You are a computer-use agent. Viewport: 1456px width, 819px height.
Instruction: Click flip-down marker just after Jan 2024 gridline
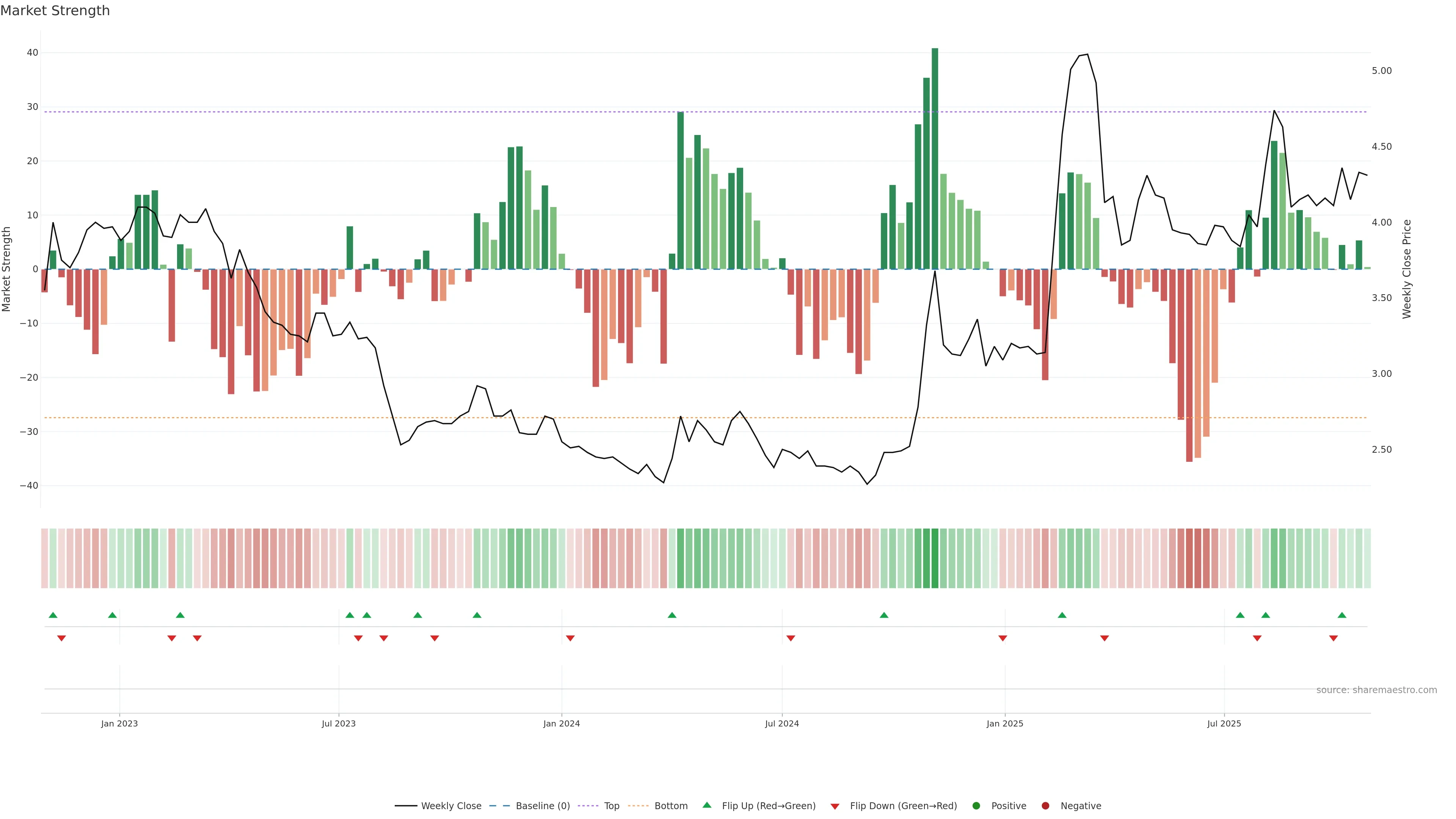click(570, 638)
